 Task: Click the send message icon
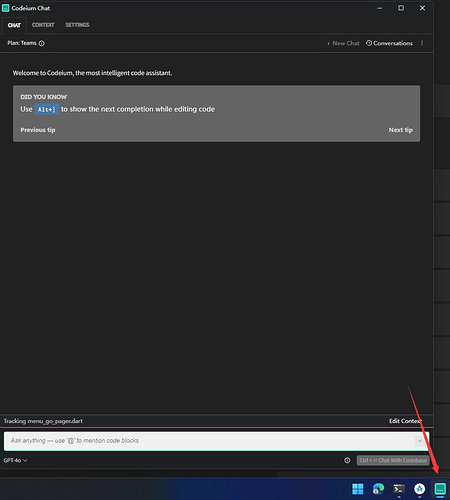point(420,441)
